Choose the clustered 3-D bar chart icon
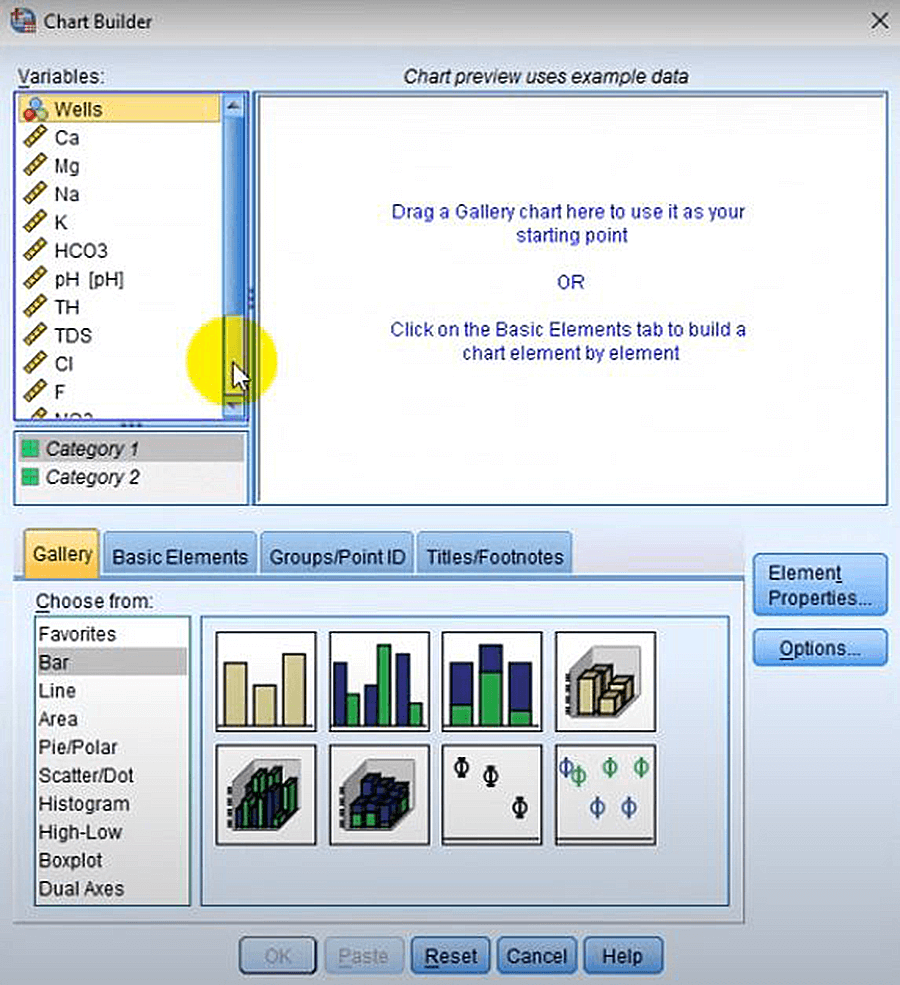The width and height of the screenshot is (900, 985). click(265, 794)
